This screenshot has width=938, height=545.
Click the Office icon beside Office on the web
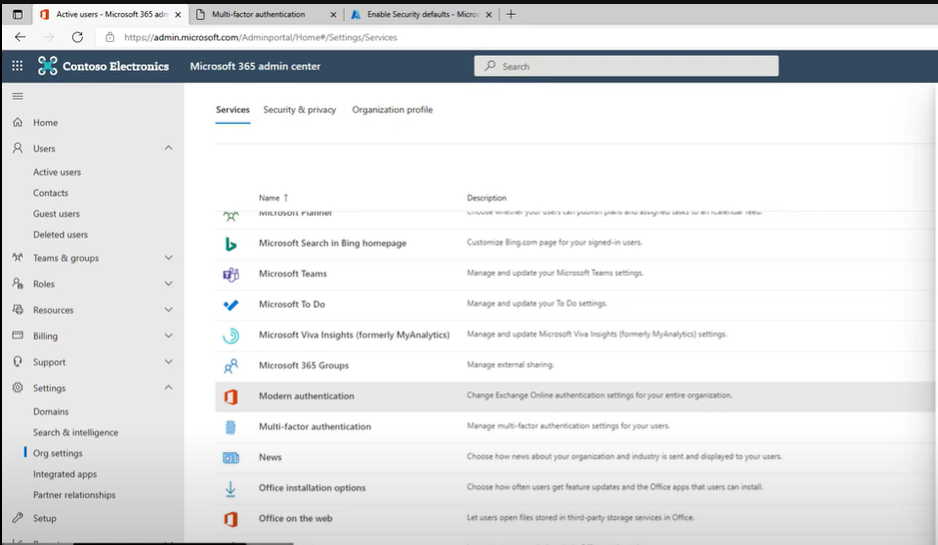click(230, 519)
